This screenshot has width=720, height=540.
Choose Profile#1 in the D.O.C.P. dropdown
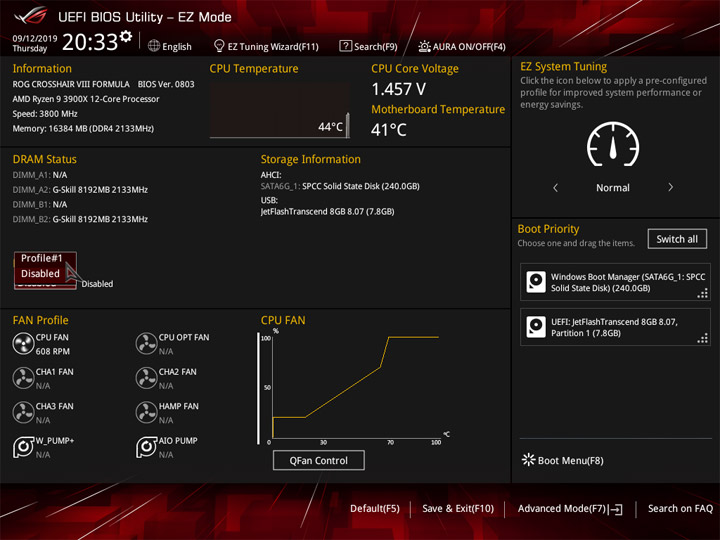(42, 258)
